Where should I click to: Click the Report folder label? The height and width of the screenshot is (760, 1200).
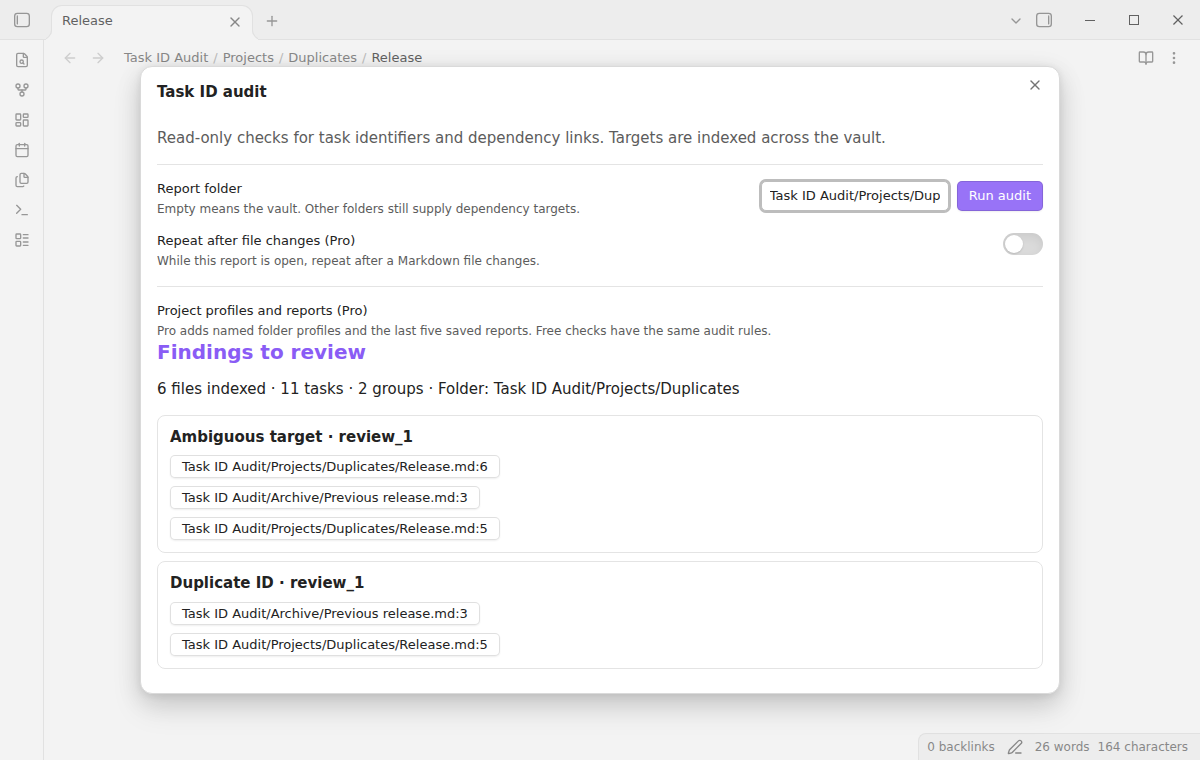199,188
